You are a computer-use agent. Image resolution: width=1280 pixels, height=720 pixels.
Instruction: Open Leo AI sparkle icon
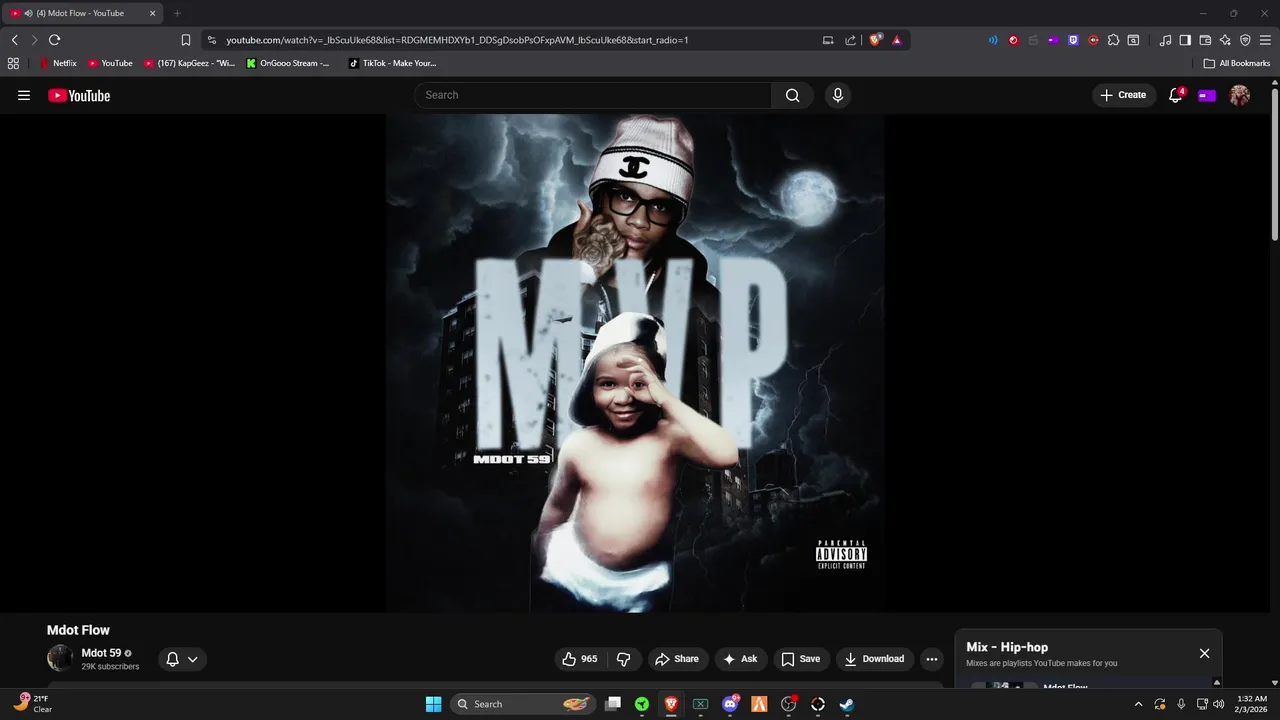tap(1225, 40)
